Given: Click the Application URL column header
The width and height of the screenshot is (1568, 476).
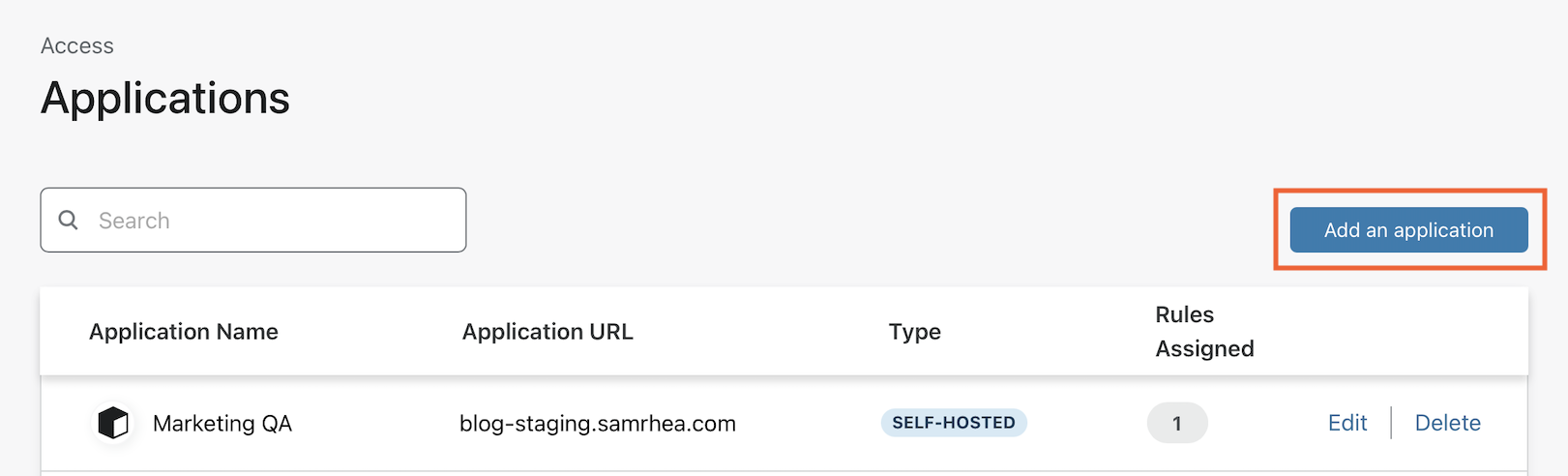Looking at the screenshot, I should (x=547, y=332).
